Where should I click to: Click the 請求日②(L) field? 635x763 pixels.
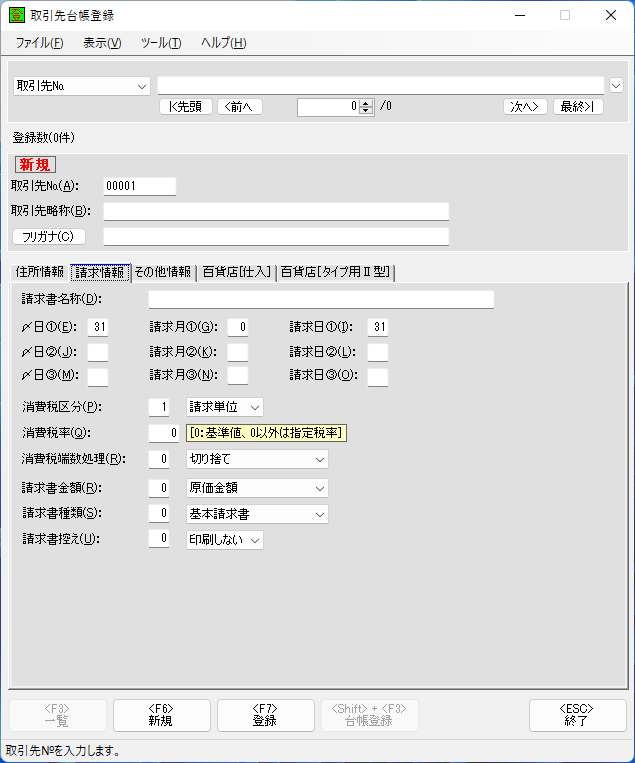point(378,352)
